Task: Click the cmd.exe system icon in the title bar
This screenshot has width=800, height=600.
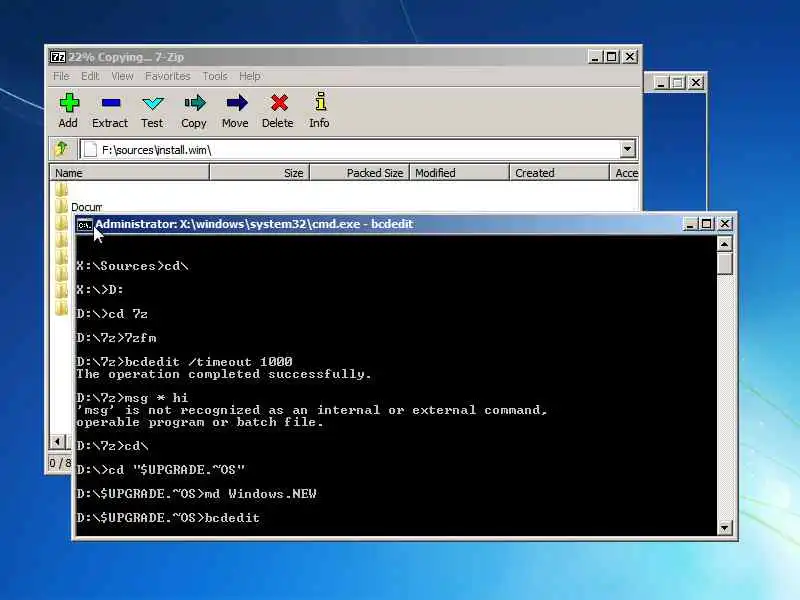Action: coord(84,224)
